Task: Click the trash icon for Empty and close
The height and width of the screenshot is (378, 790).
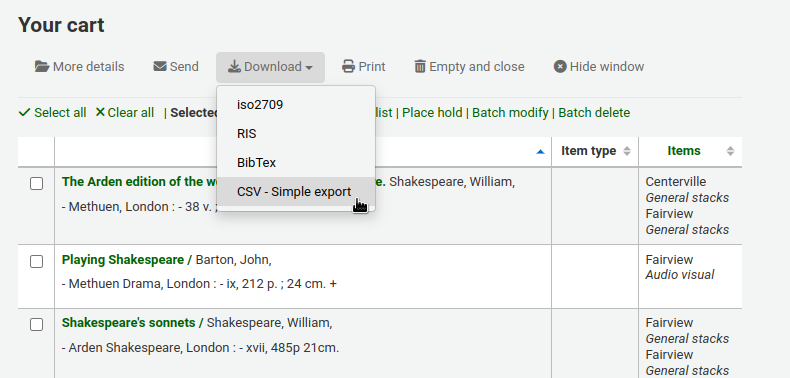Action: [420, 67]
